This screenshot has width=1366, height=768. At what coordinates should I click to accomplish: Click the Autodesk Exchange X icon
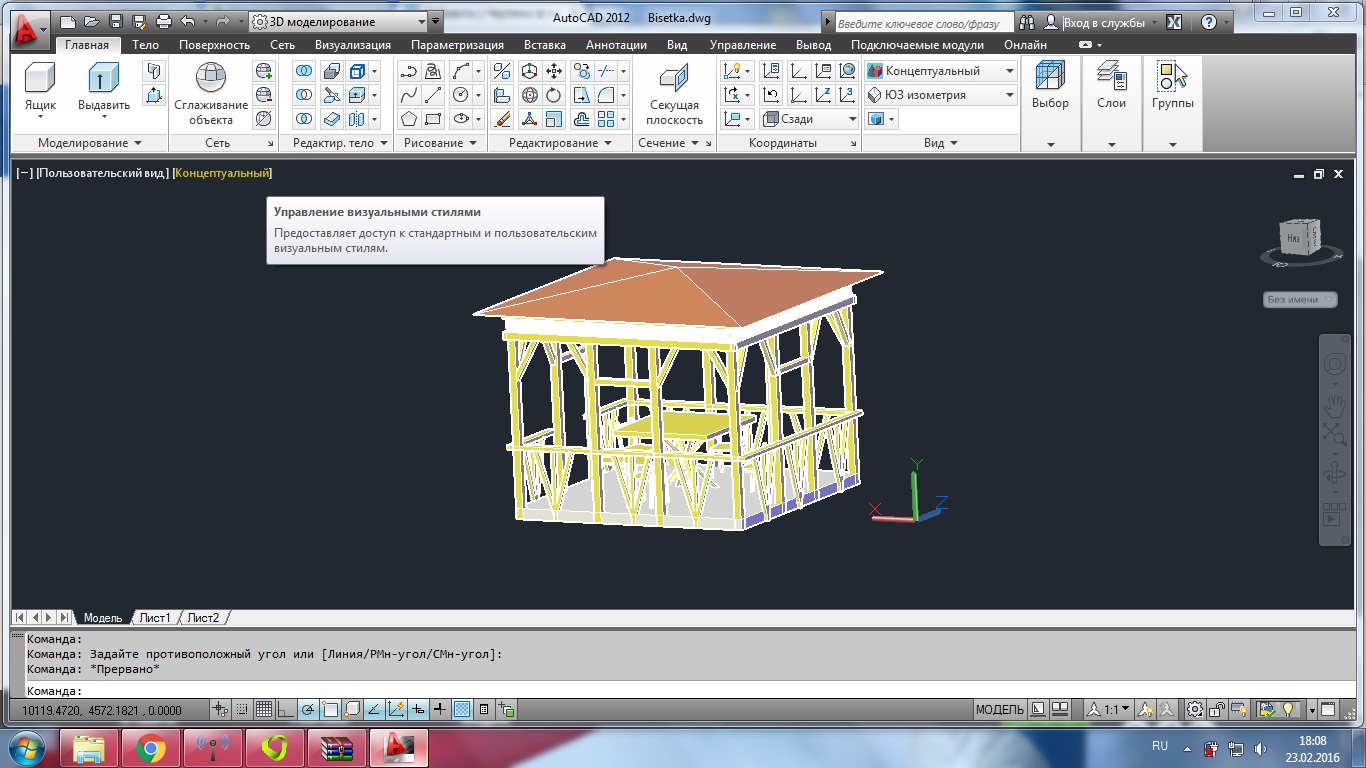(x=1175, y=22)
